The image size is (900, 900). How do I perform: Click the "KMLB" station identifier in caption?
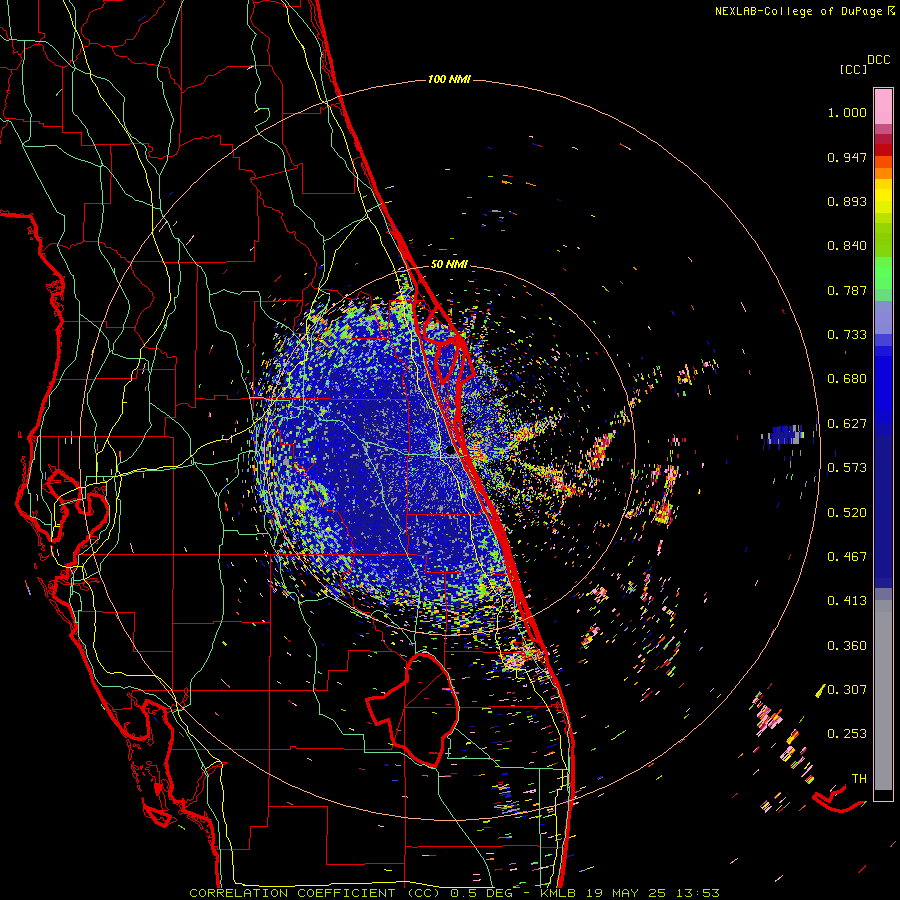pyautogui.click(x=558, y=893)
